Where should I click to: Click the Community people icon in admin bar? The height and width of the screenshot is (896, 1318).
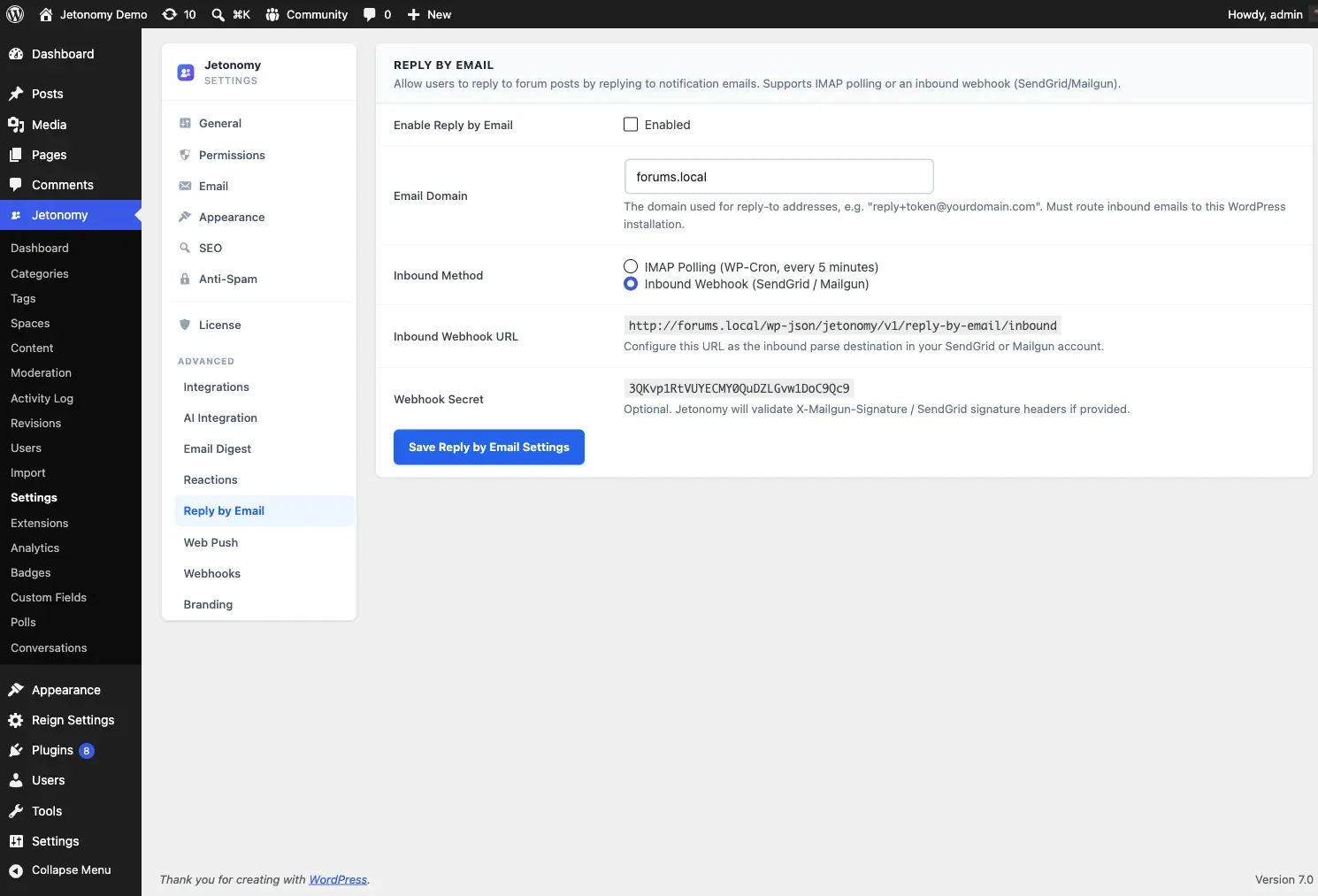pos(272,14)
